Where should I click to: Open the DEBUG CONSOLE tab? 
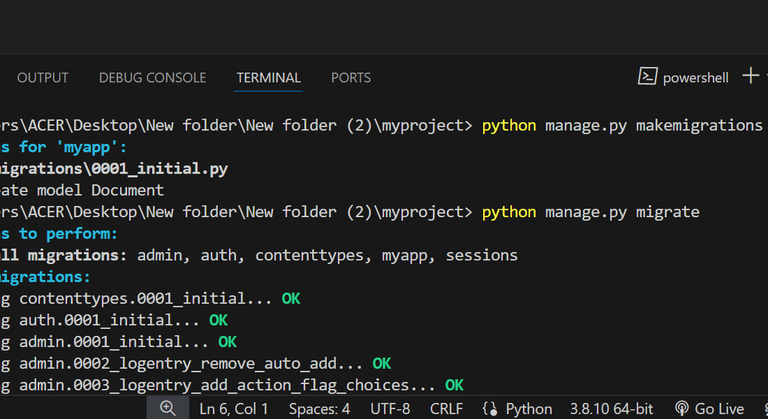tap(152, 78)
